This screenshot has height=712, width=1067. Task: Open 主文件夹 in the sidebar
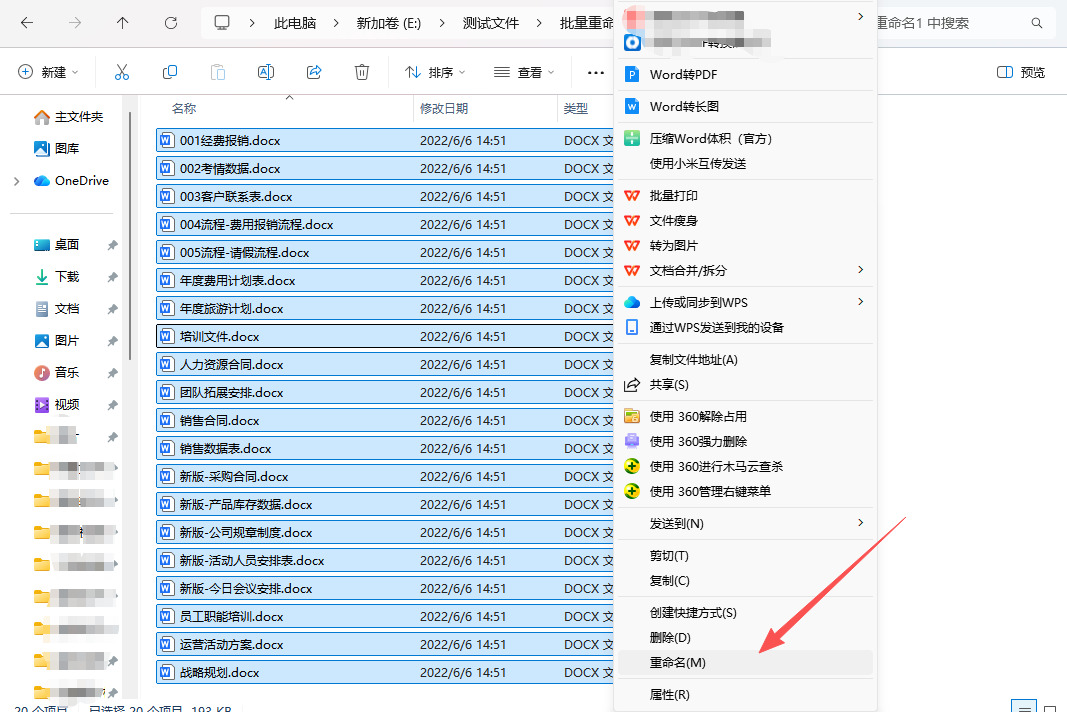pos(68,117)
